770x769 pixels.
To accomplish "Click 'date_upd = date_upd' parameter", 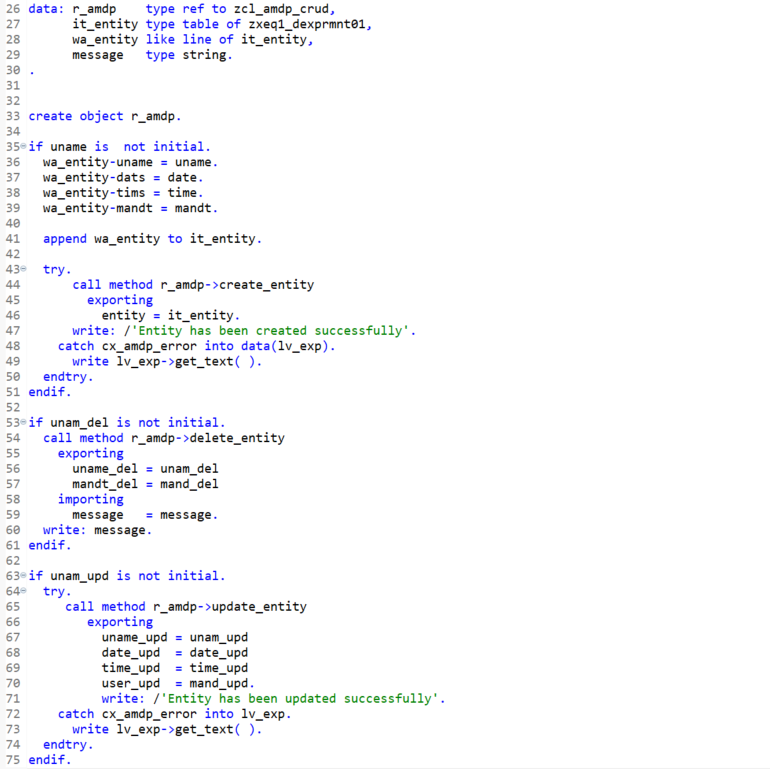I will [175, 653].
